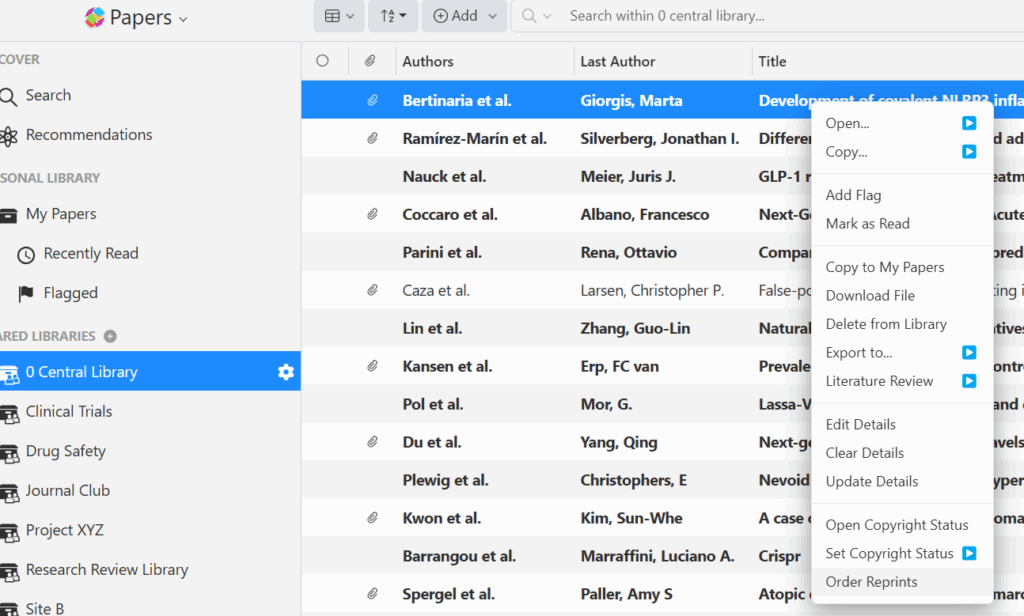Click the attachment paperclip on Ramírez-Marín row
Viewport: 1024px width, 616px height.
372,139
